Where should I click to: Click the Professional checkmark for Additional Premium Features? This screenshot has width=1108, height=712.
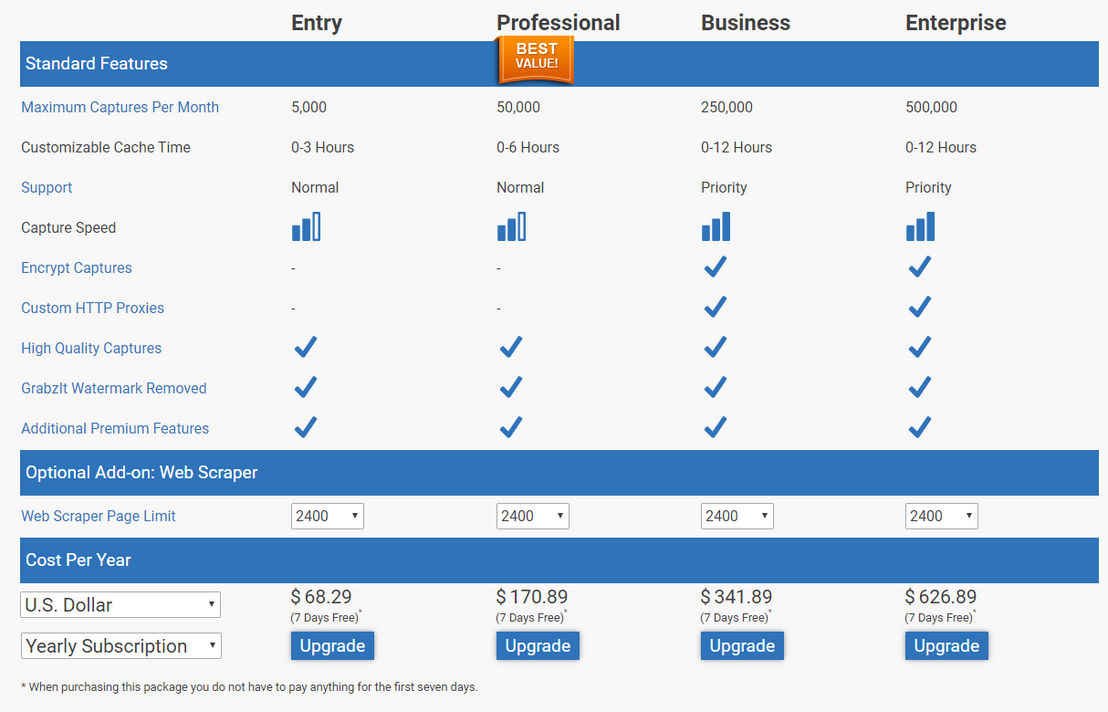point(510,427)
